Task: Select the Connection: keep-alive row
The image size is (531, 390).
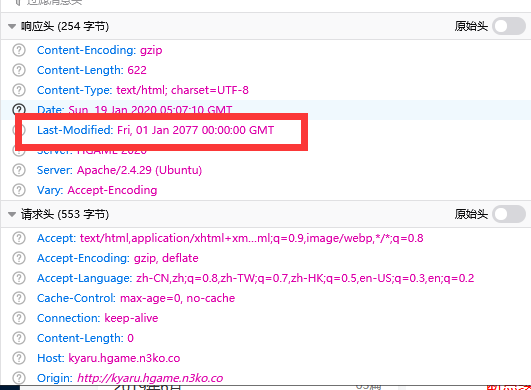Action: (x=266, y=318)
